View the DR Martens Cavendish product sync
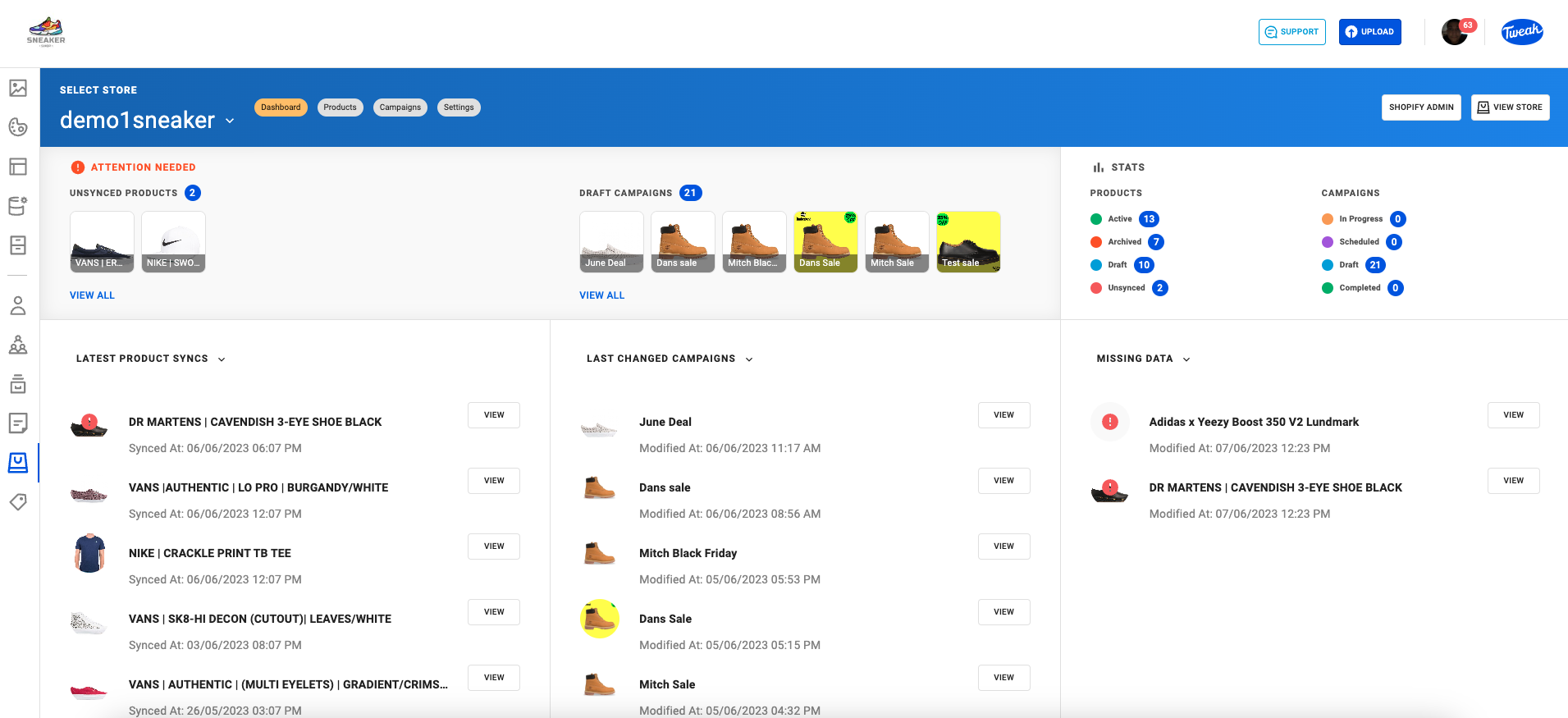 494,415
